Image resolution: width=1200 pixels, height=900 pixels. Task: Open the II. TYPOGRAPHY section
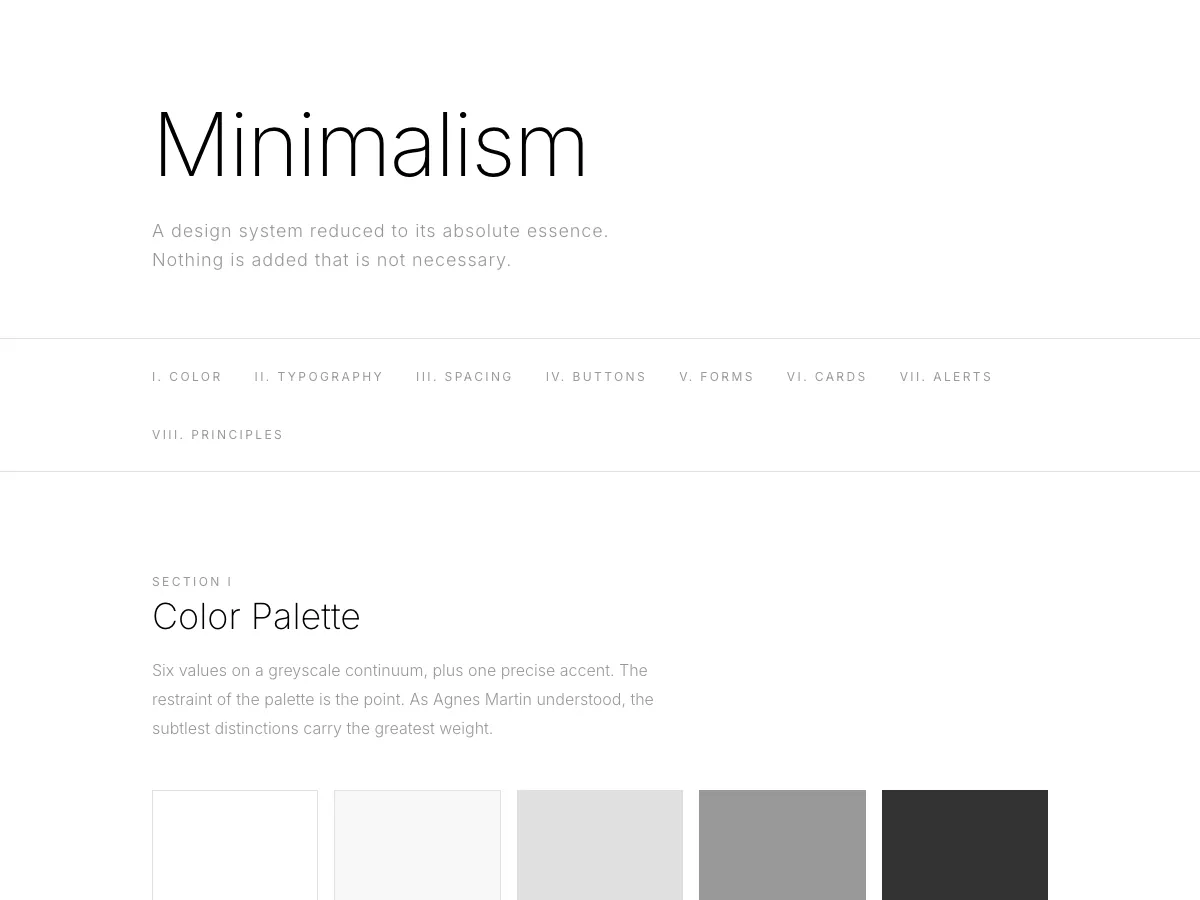click(319, 376)
